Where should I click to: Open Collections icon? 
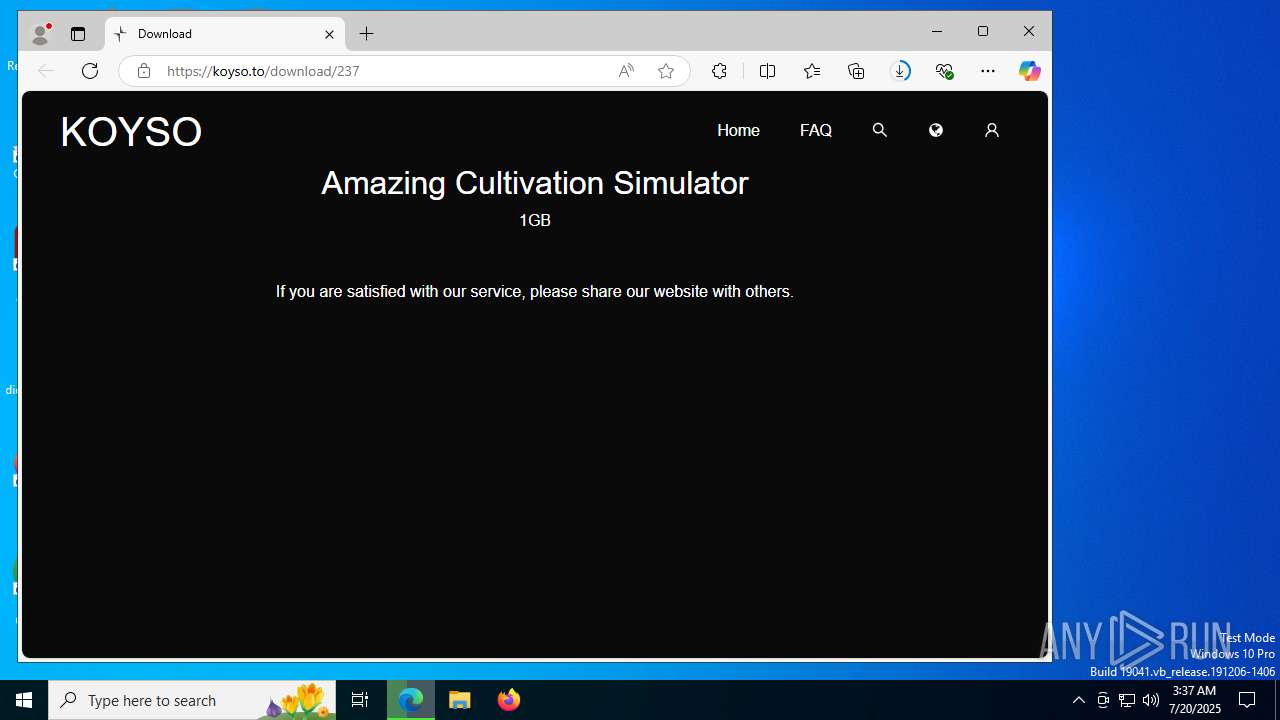tap(856, 71)
